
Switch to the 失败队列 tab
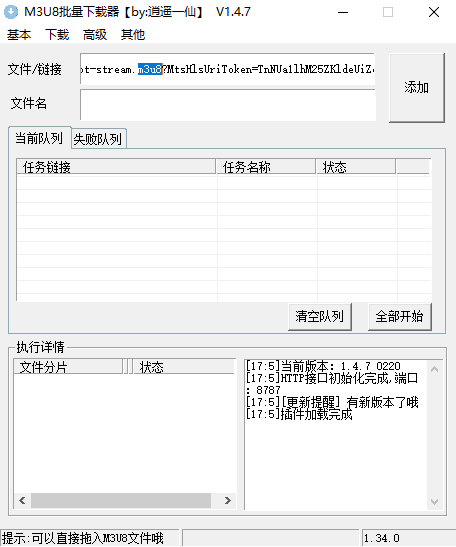[98, 139]
